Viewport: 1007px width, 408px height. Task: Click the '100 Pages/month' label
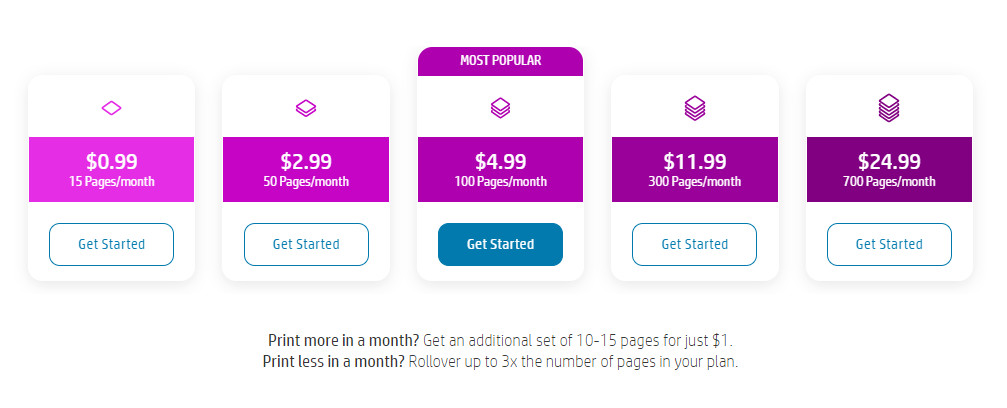pyautogui.click(x=501, y=181)
